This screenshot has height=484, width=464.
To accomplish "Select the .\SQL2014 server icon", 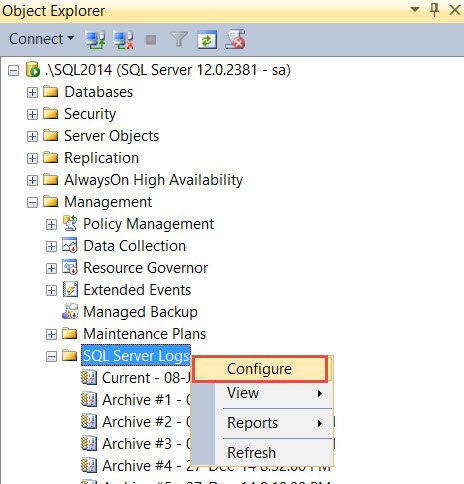I will coord(33,70).
